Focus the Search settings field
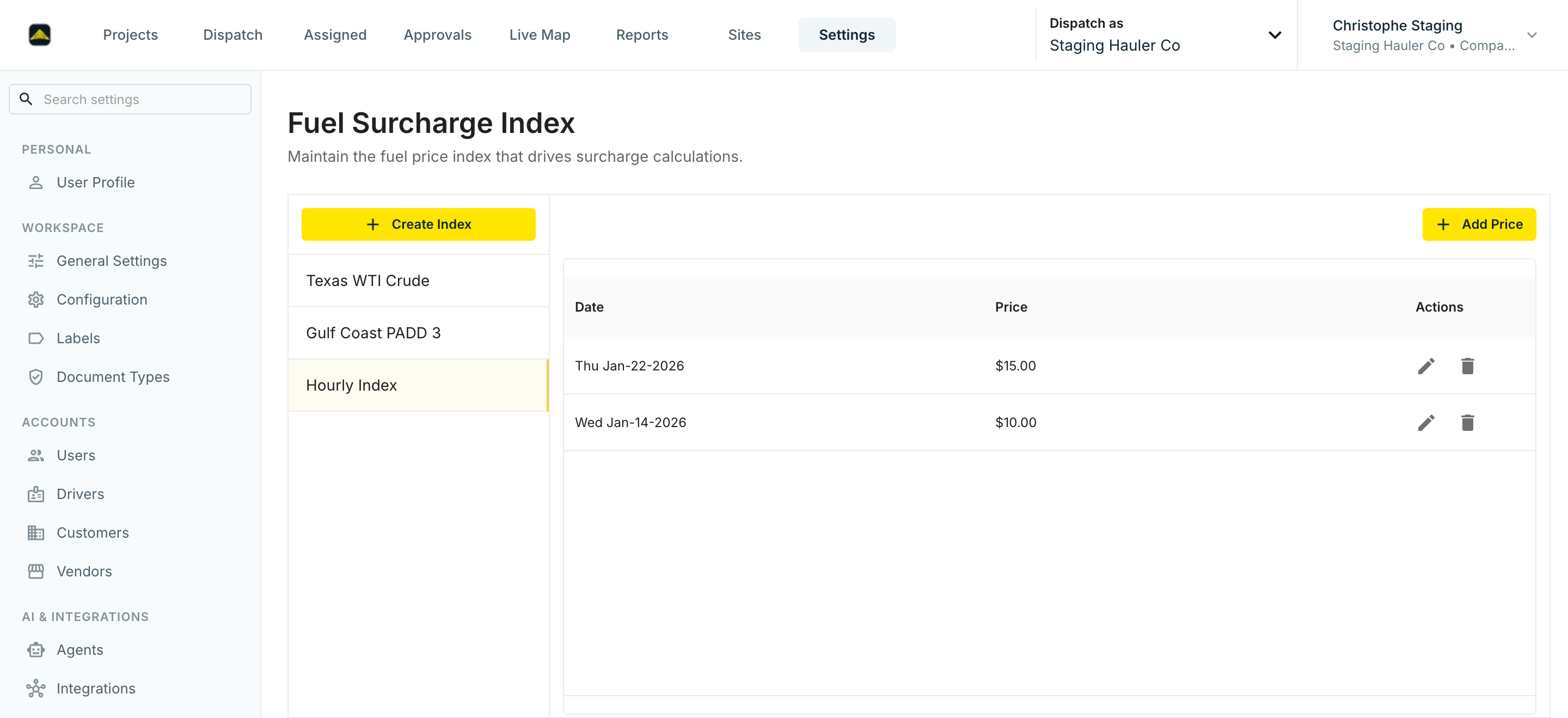 tap(130, 99)
